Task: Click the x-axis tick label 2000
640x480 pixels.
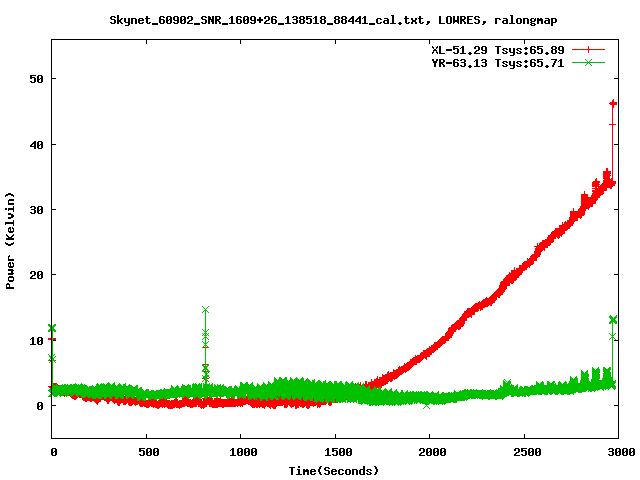Action: tap(432, 452)
